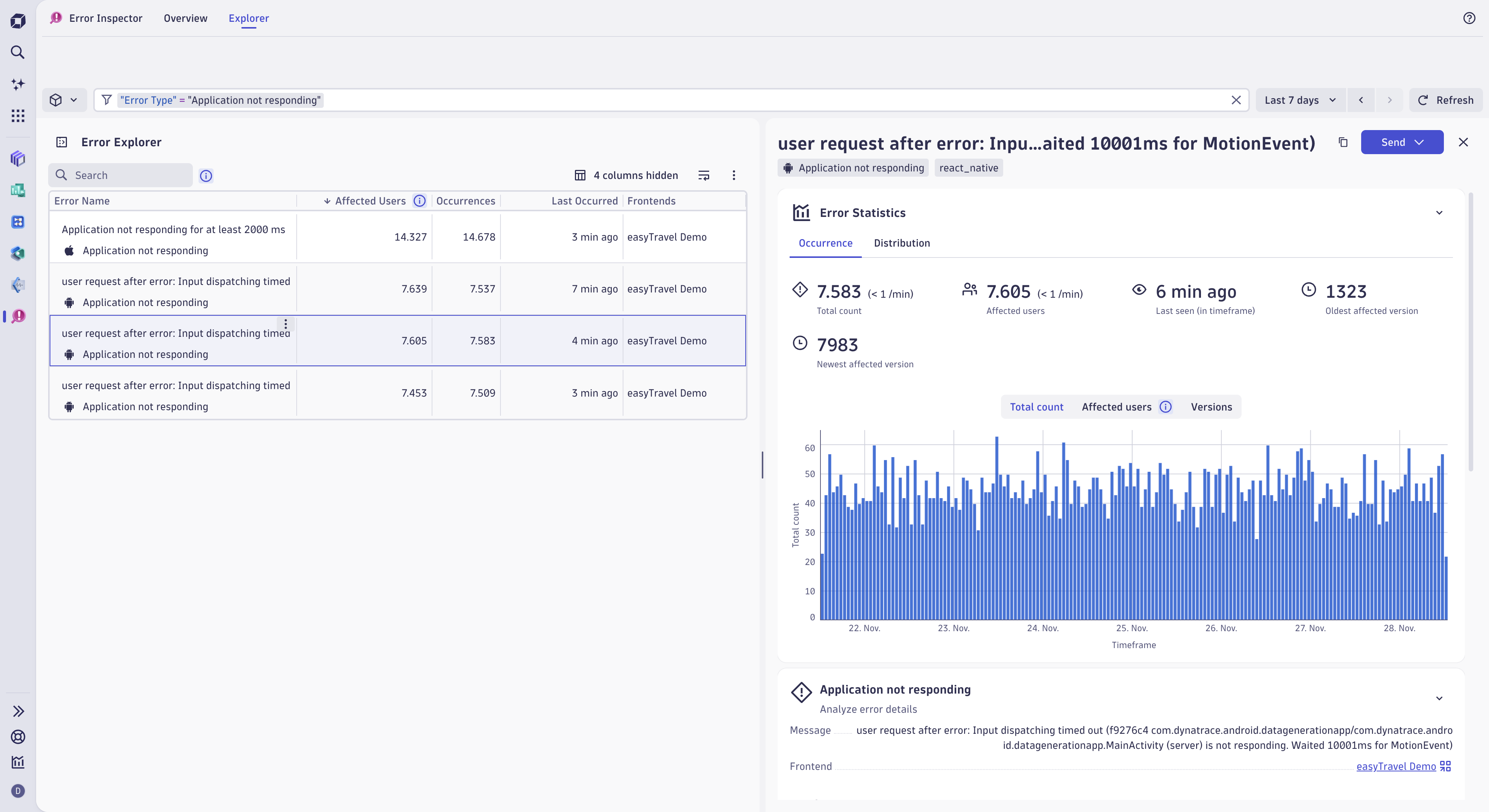Click info icon next to Search field
This screenshot has height=812, width=1489.
pos(206,176)
